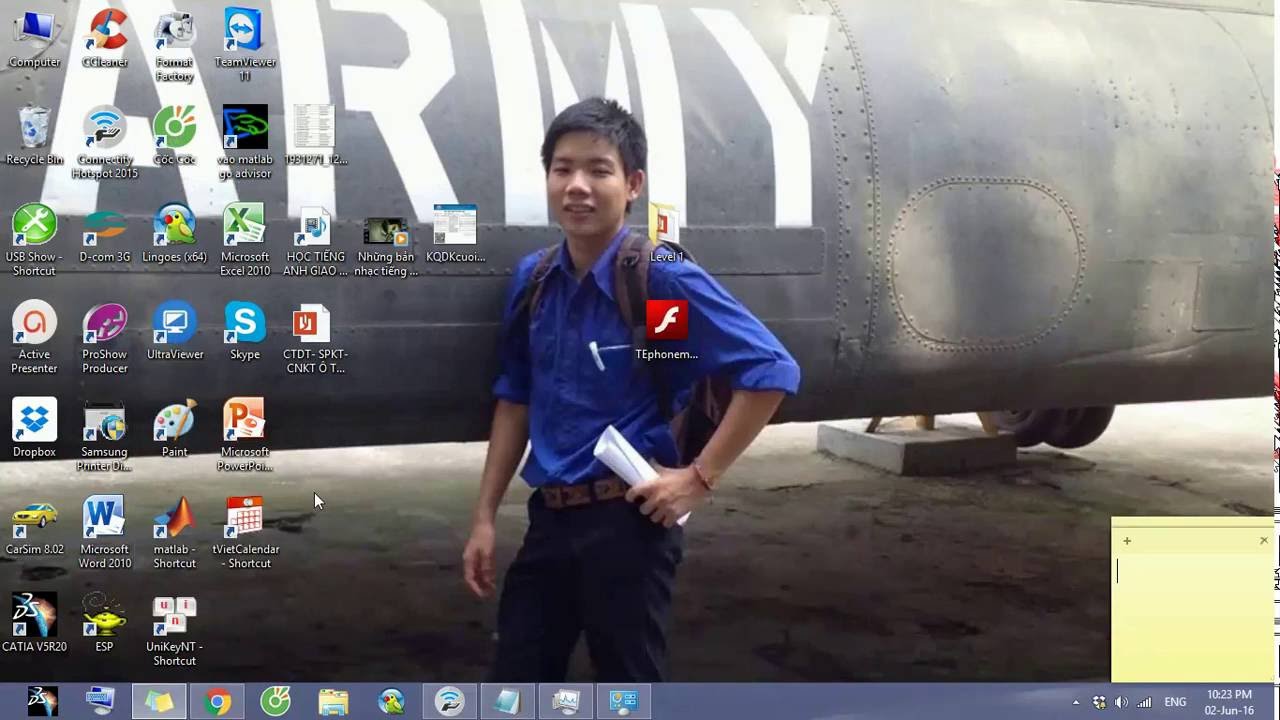Select the HỌC TIẾNG ANH GIAO file
This screenshot has height=720, width=1280.
314,240
